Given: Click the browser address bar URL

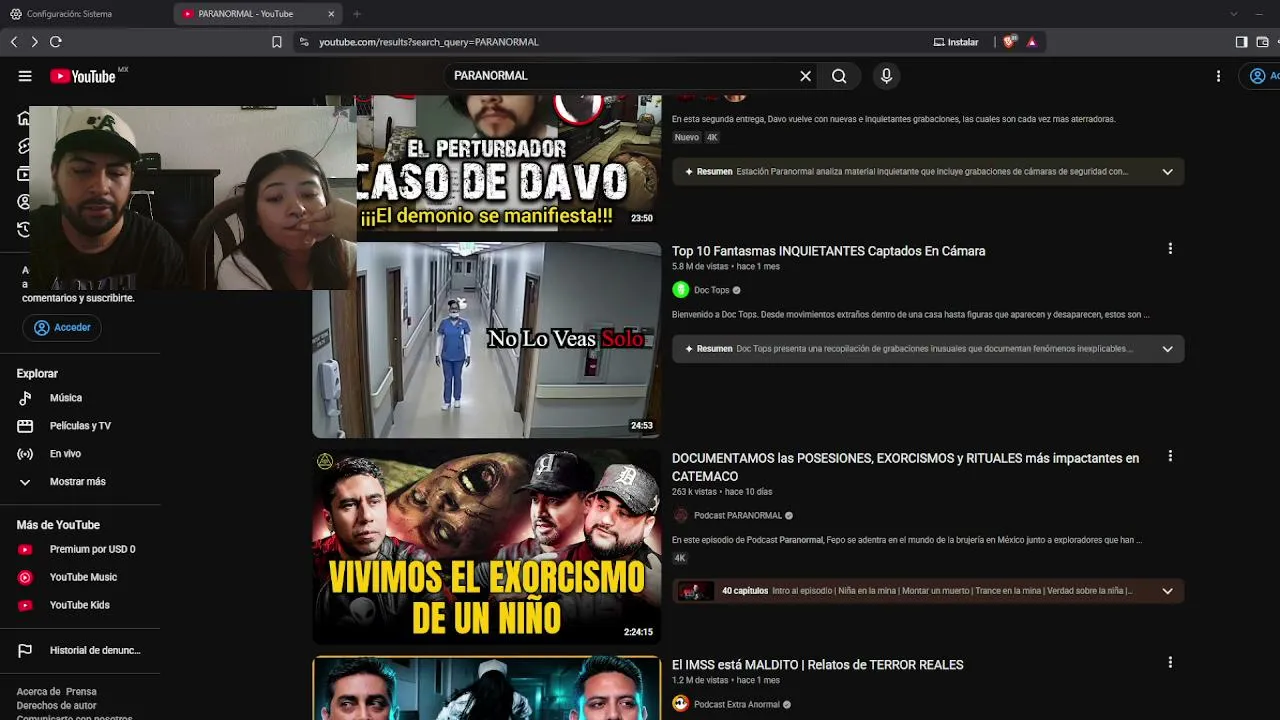Looking at the screenshot, I should click(429, 42).
